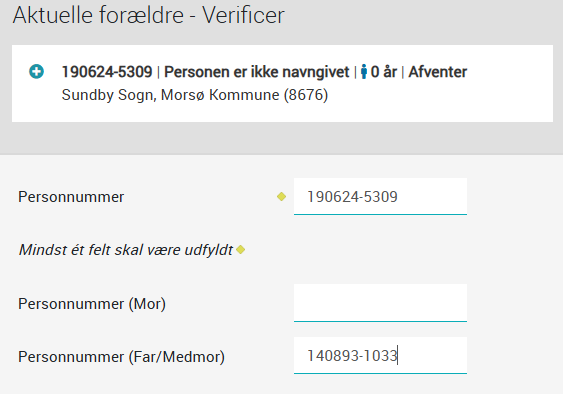Click the Personnummer (Far/Medmor) label

(x=121, y=357)
